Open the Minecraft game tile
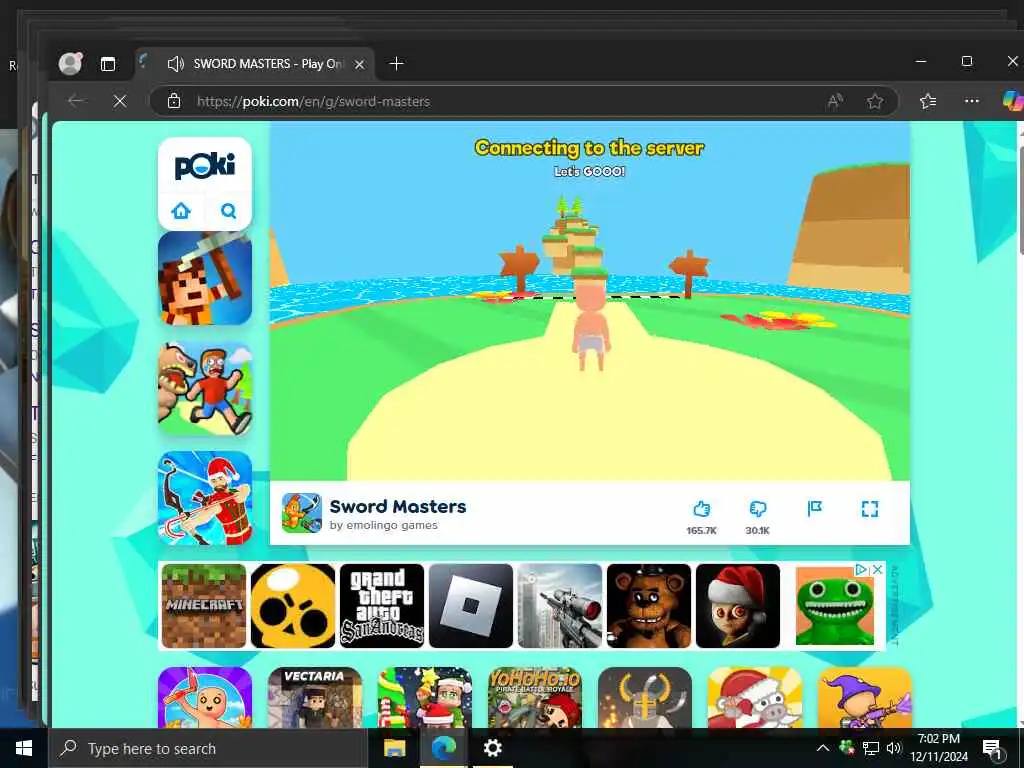This screenshot has height=768, width=1024. click(204, 606)
